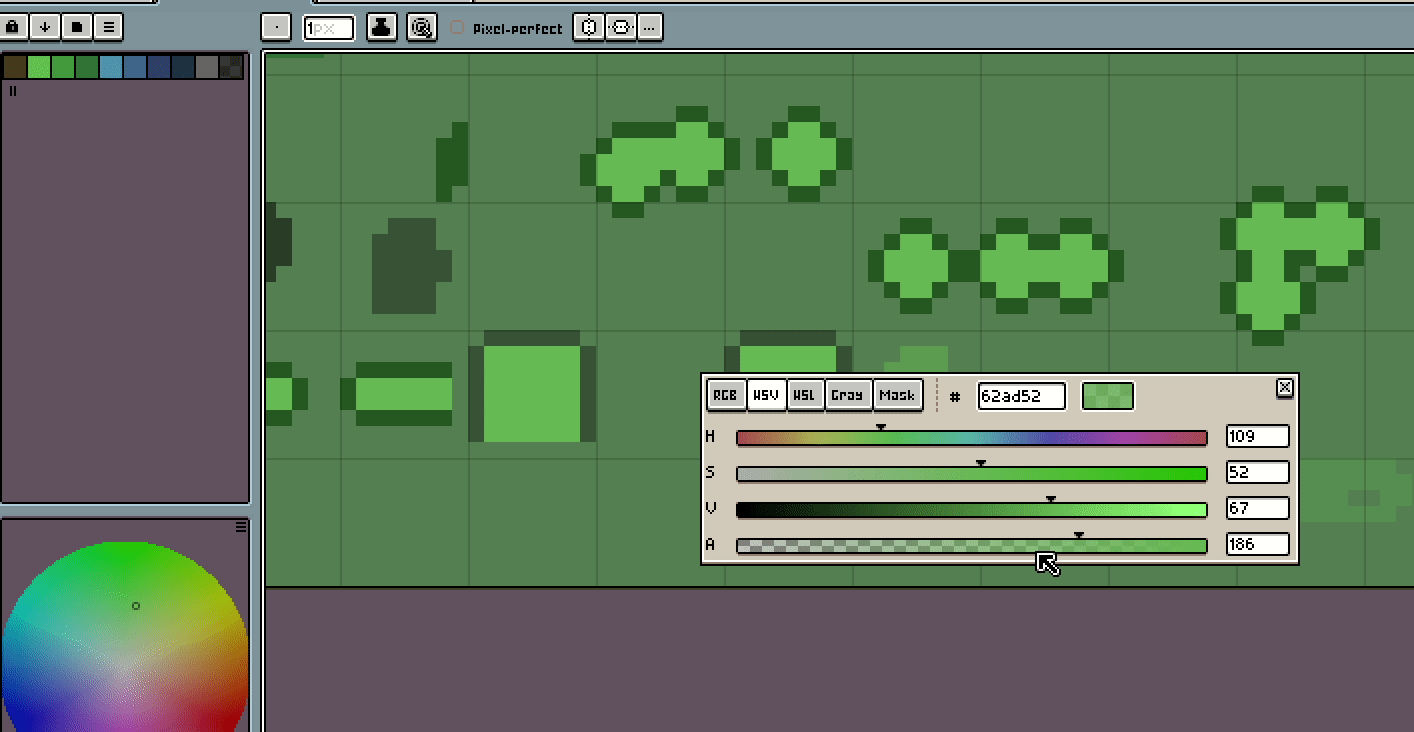Select the lock icon above the palette
Viewport: 1414px width, 732px height.
tap(12, 27)
